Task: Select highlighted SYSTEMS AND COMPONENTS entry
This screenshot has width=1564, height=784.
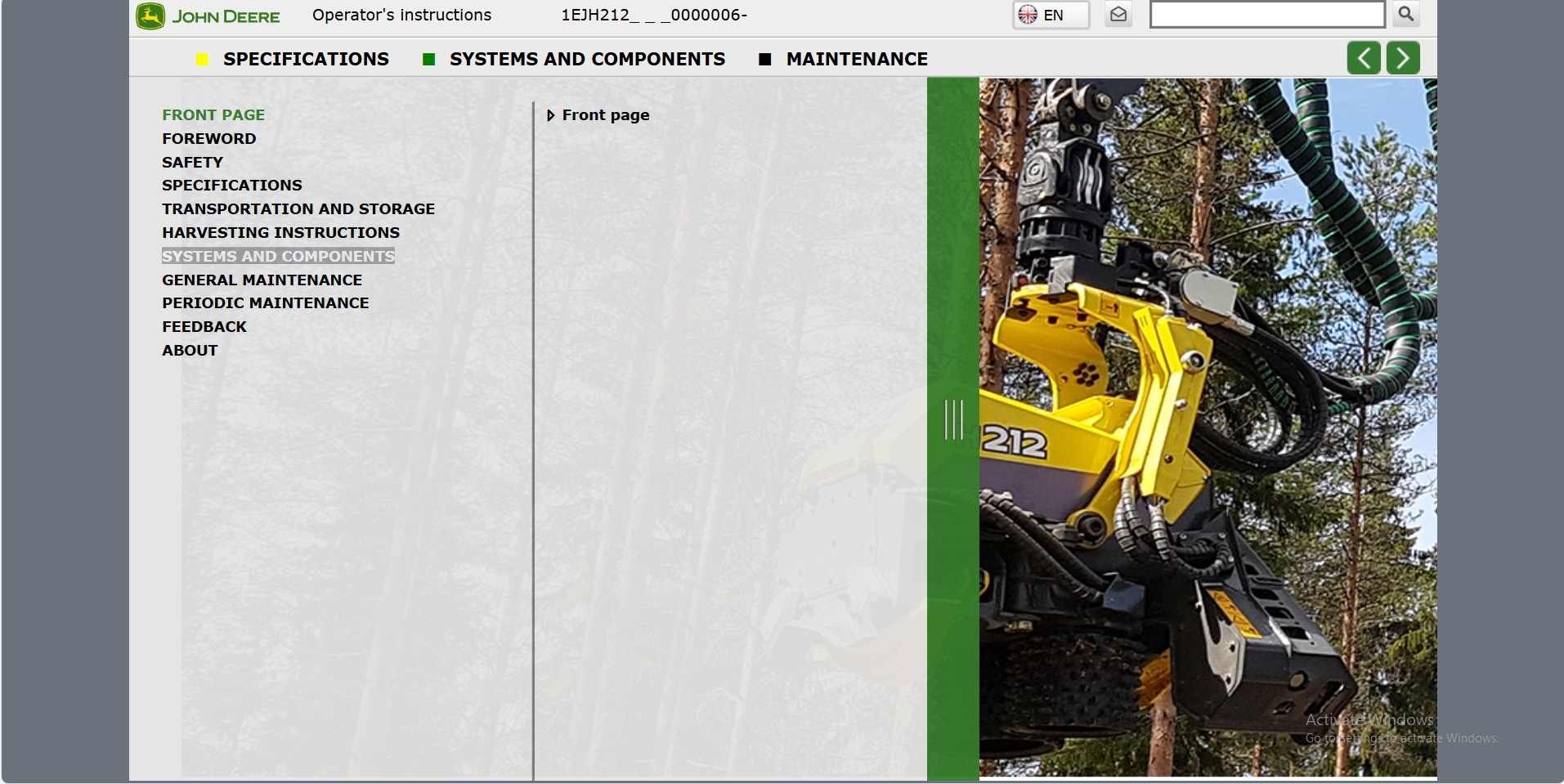Action: click(x=278, y=256)
